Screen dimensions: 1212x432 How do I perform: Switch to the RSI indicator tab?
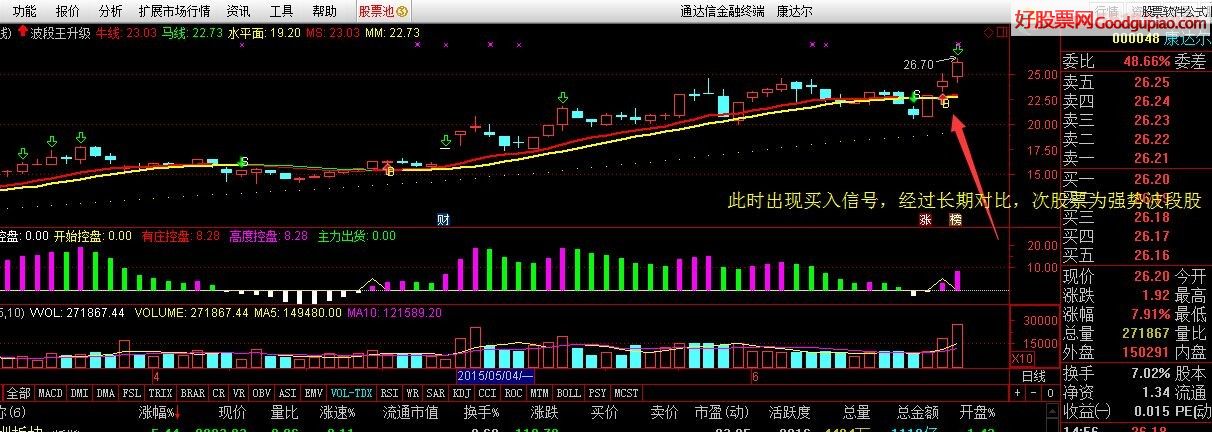(390, 393)
